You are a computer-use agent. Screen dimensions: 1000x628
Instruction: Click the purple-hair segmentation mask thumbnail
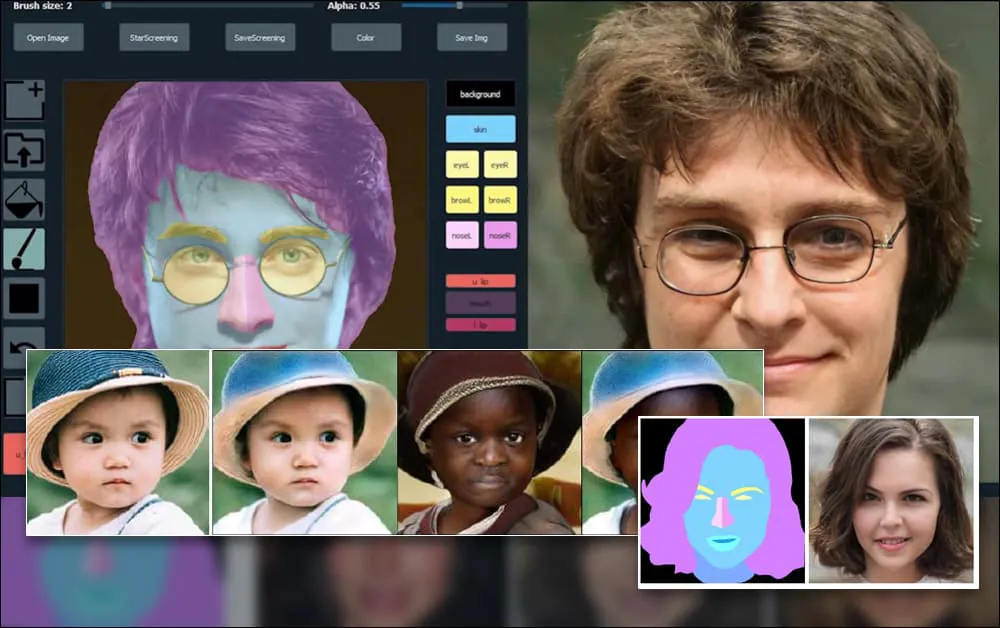[x=723, y=501]
